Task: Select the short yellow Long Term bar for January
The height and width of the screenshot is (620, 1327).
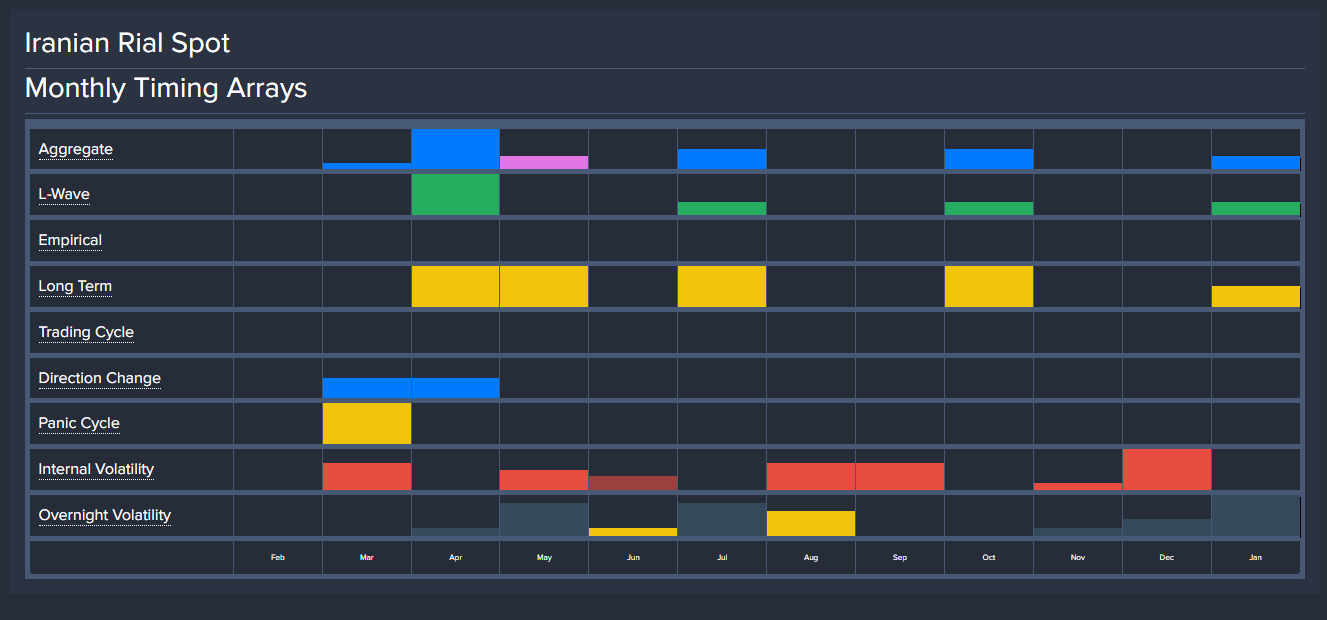Action: 1256,297
